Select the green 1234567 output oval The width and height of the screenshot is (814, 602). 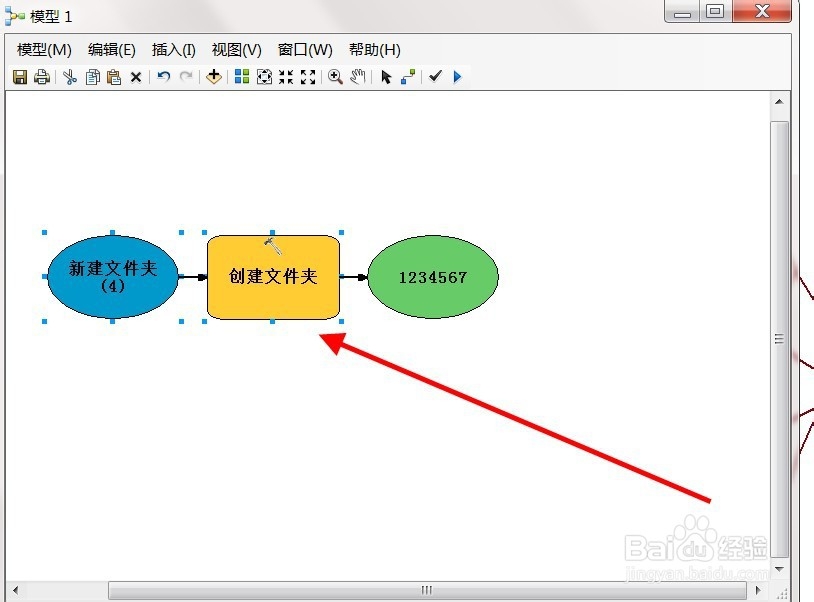(433, 277)
